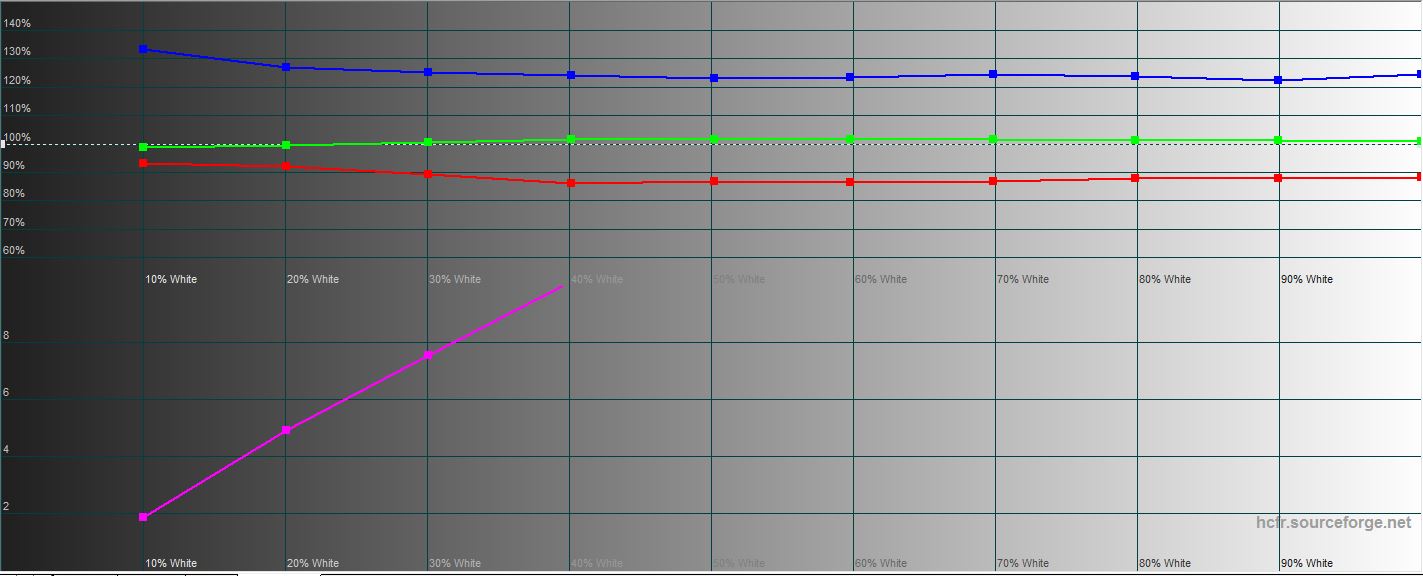This screenshot has height=576, width=1423.
Task: Pick the red marker at 30% White
Action: [428, 174]
